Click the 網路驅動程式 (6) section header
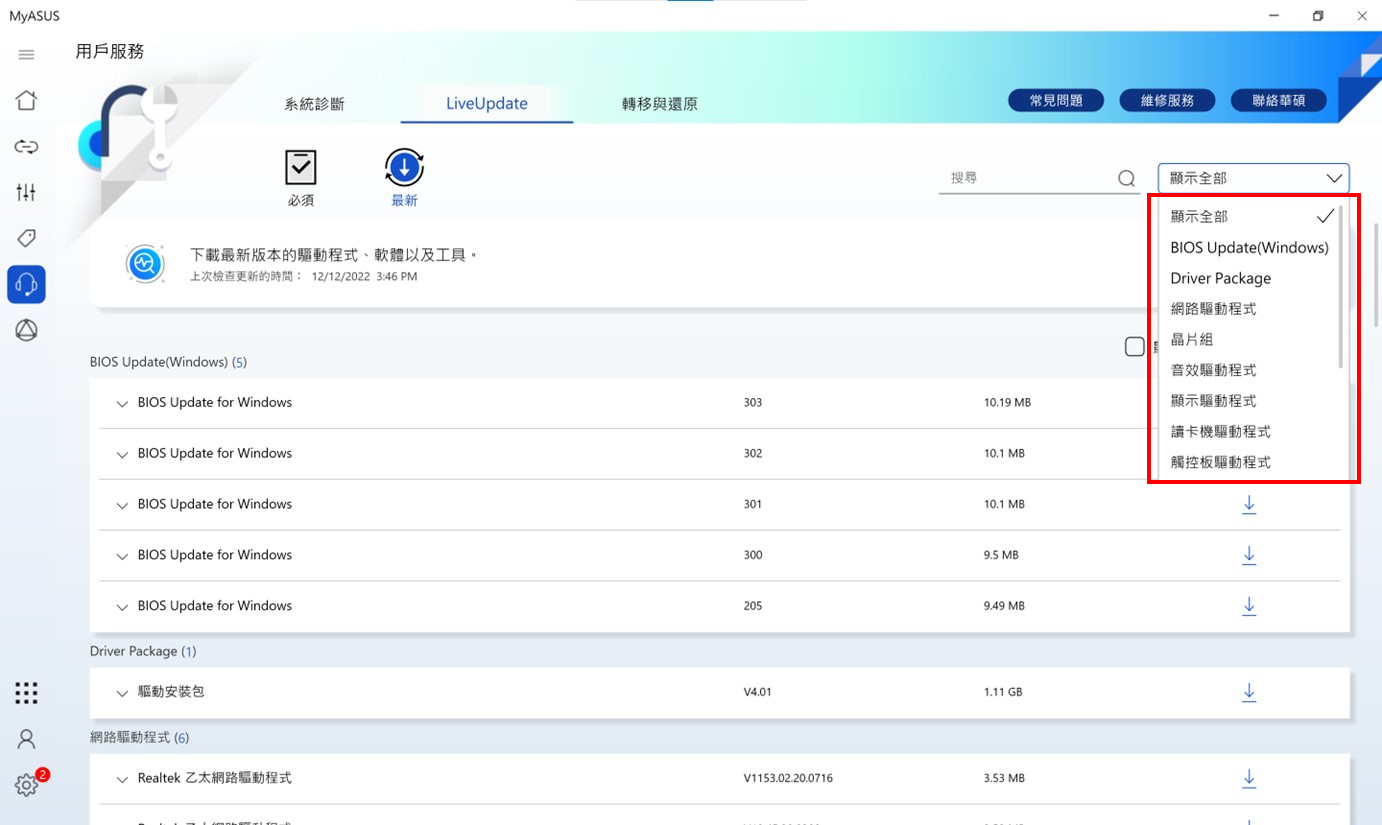This screenshot has width=1382, height=825. click(x=139, y=738)
